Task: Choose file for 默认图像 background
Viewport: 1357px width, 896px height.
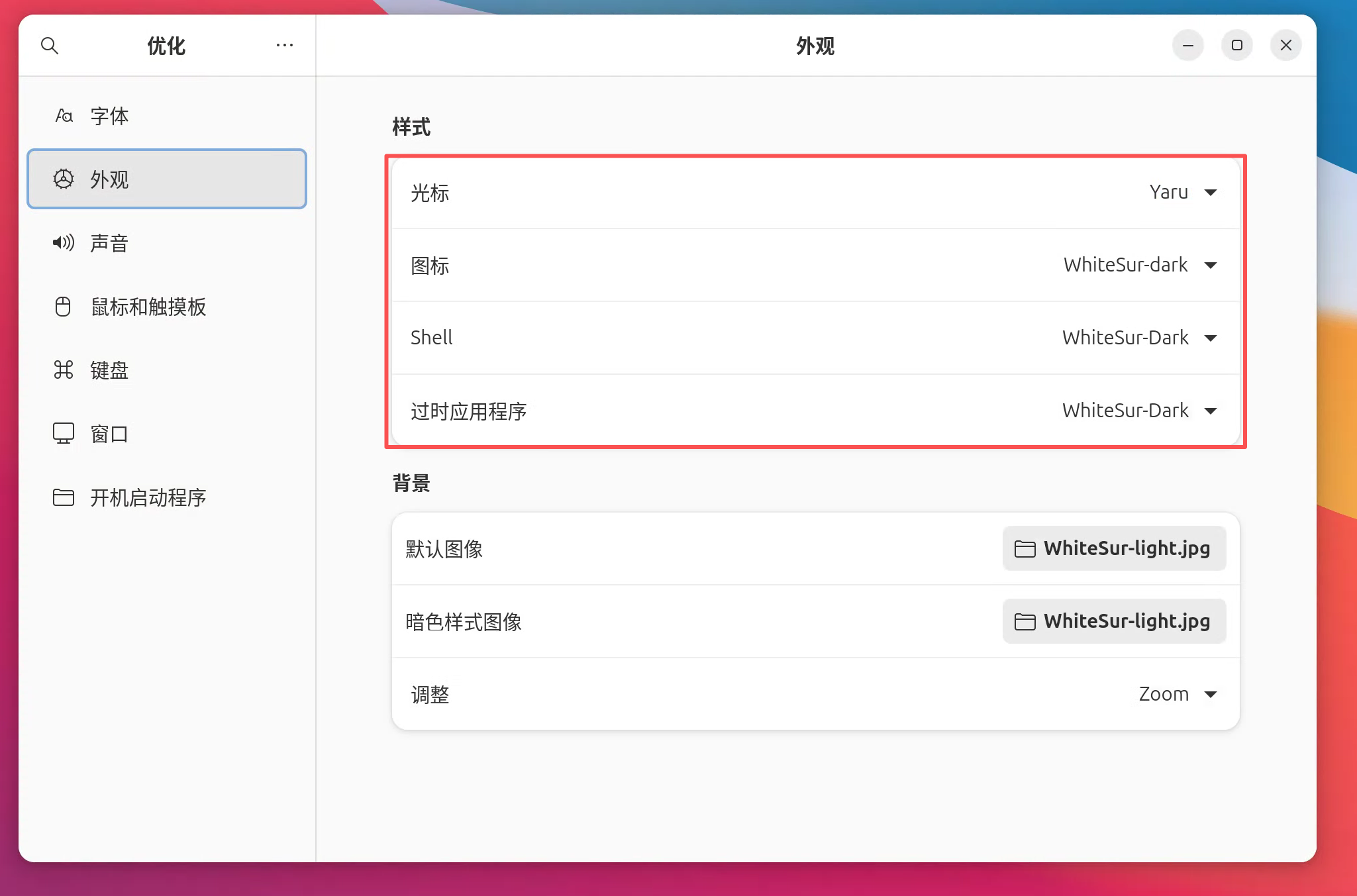Action: coord(1114,549)
